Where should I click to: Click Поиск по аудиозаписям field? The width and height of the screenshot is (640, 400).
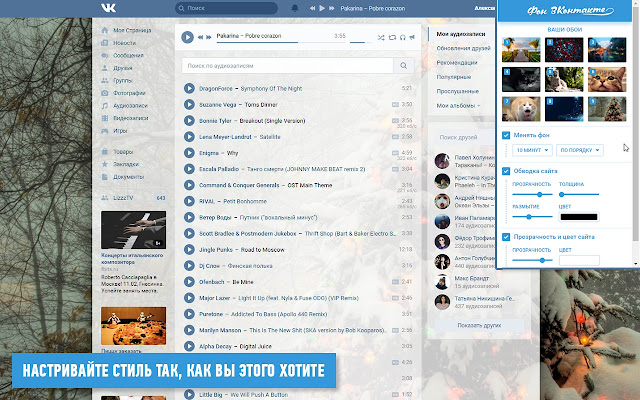tap(287, 65)
